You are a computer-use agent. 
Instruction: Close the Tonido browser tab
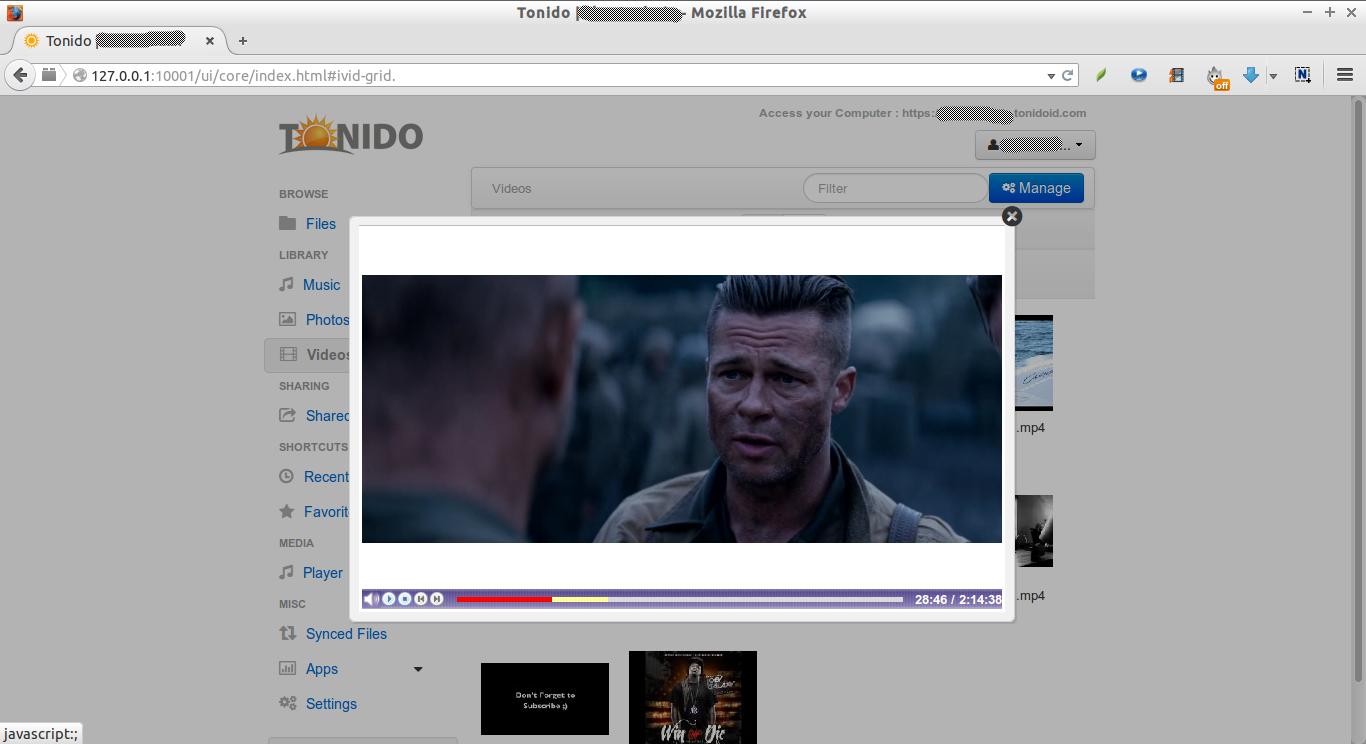click(x=210, y=41)
